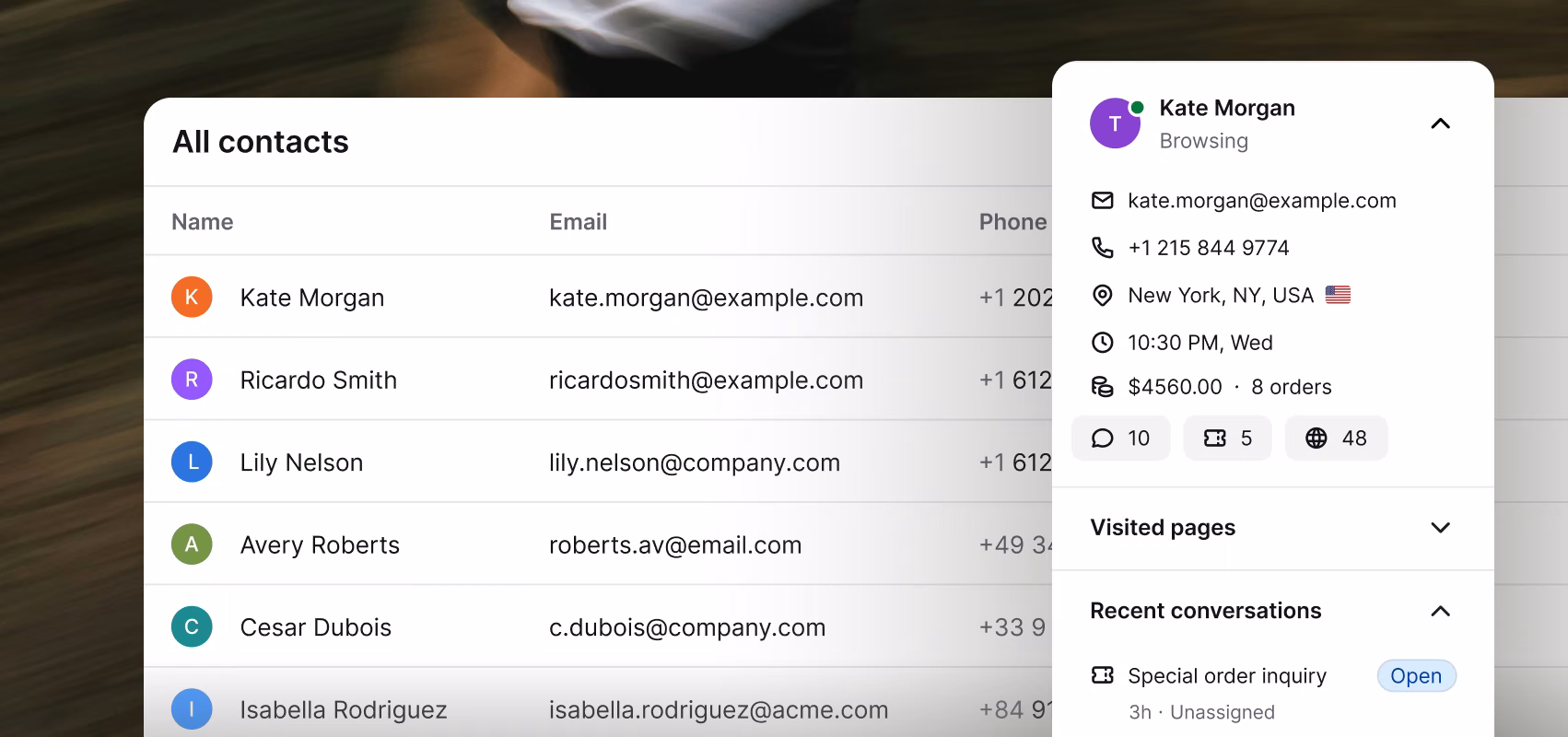
Task: Click Lily Nelson's blue L avatar
Action: pos(192,462)
